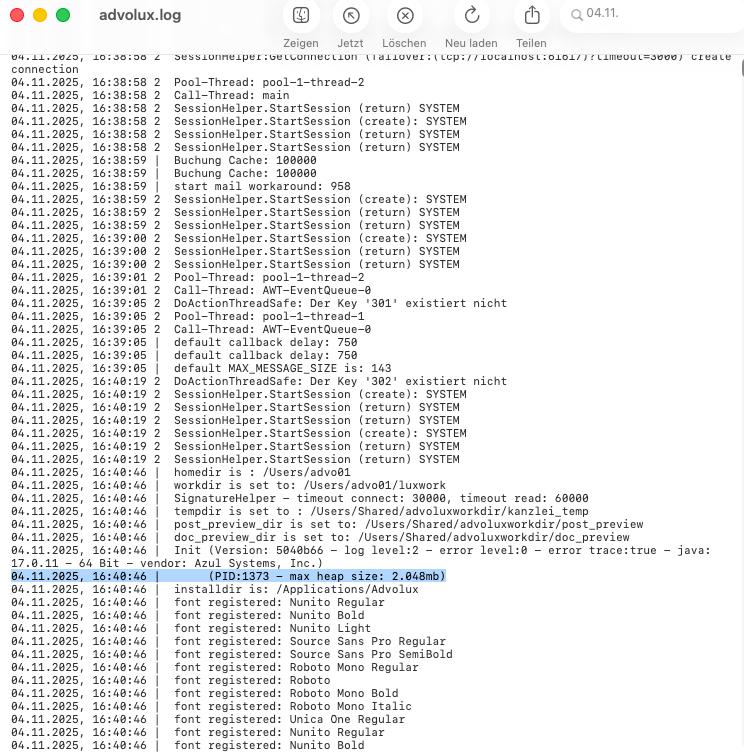Clear the log with the Löschen icon
Viewport: 744px width, 753px height.
point(404,16)
